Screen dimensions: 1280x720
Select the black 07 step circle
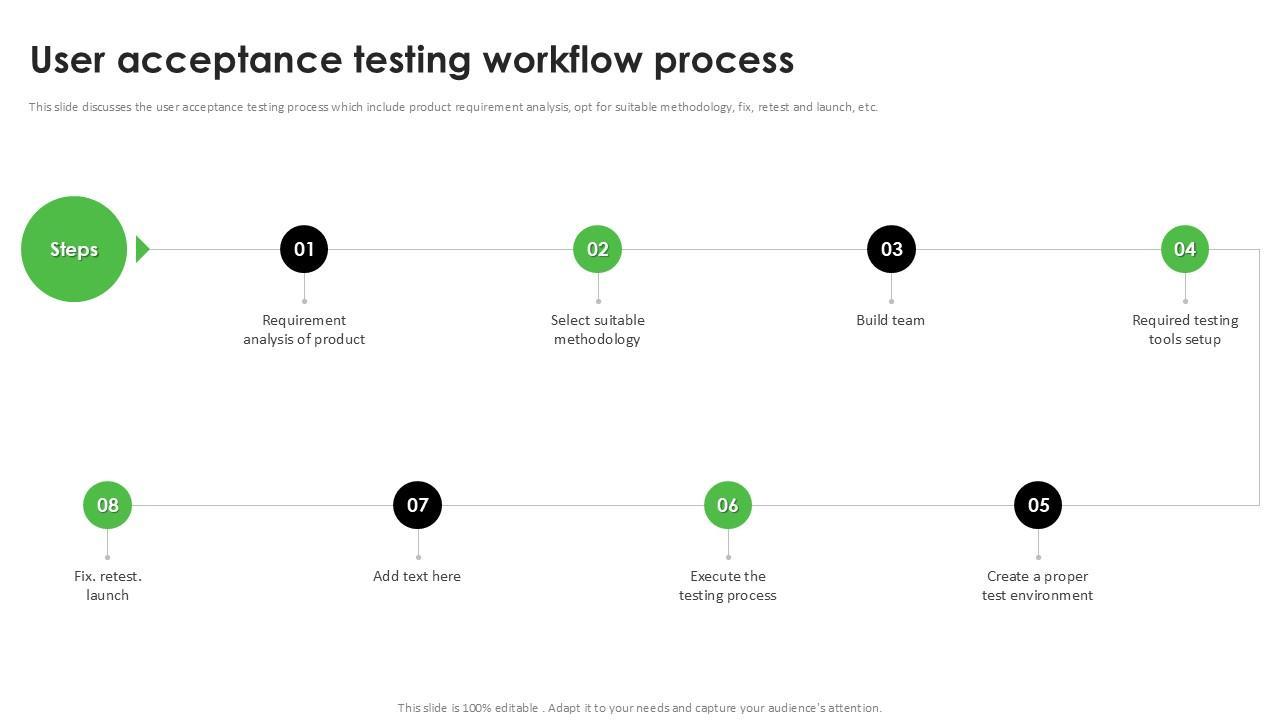(x=417, y=505)
